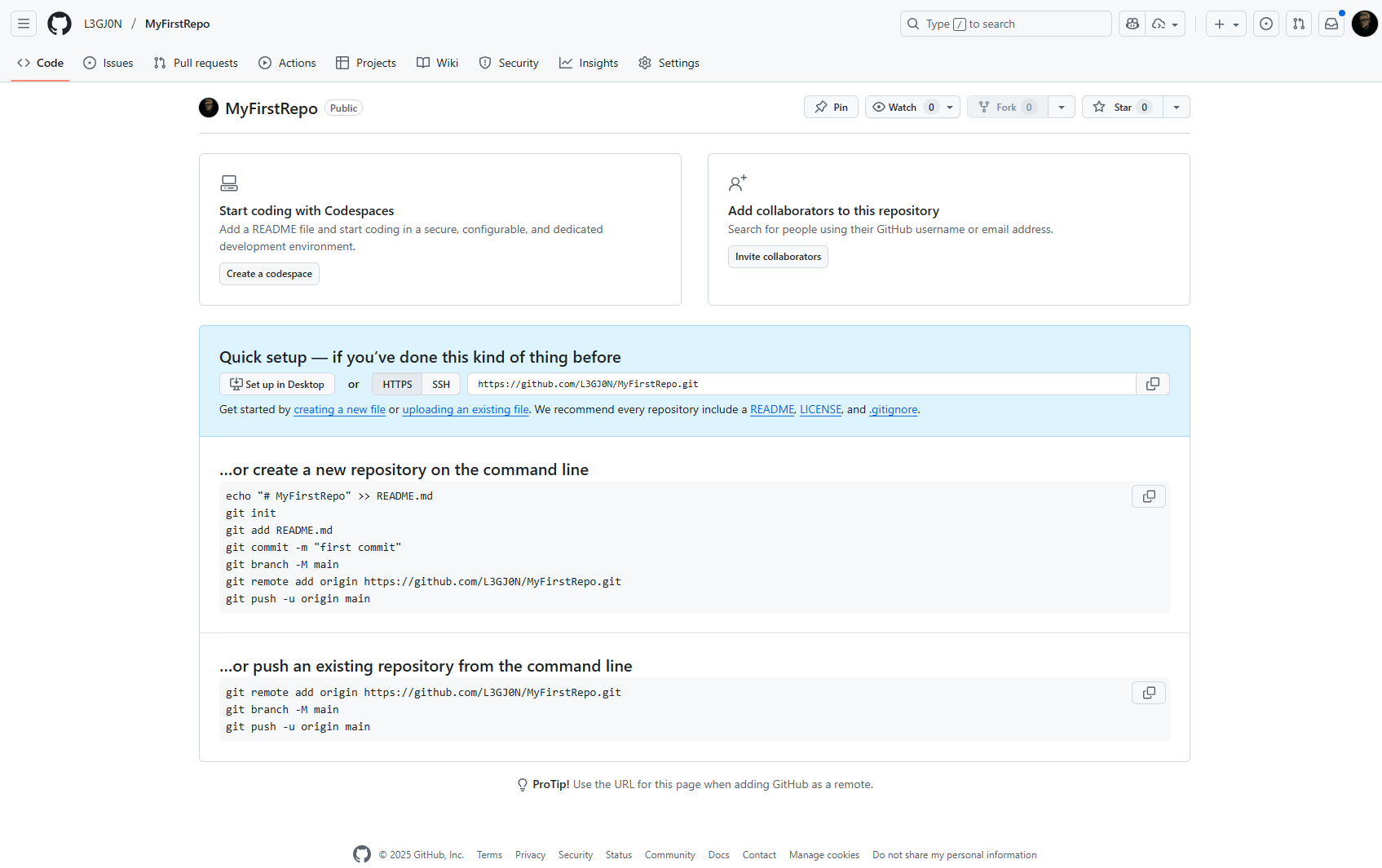
Task: Open the repository Settings tab
Action: [669, 62]
